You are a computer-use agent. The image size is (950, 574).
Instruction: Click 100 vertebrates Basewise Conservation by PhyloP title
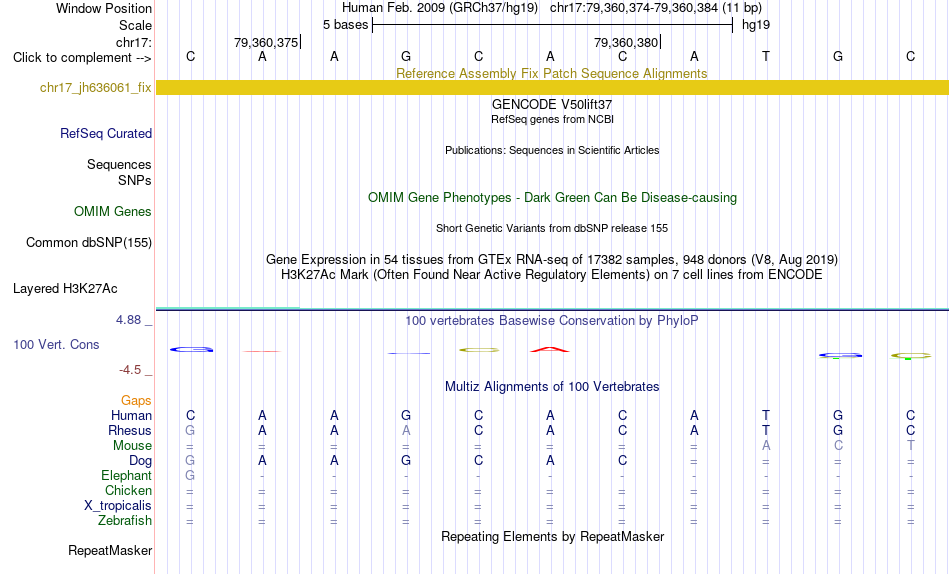(x=552, y=321)
